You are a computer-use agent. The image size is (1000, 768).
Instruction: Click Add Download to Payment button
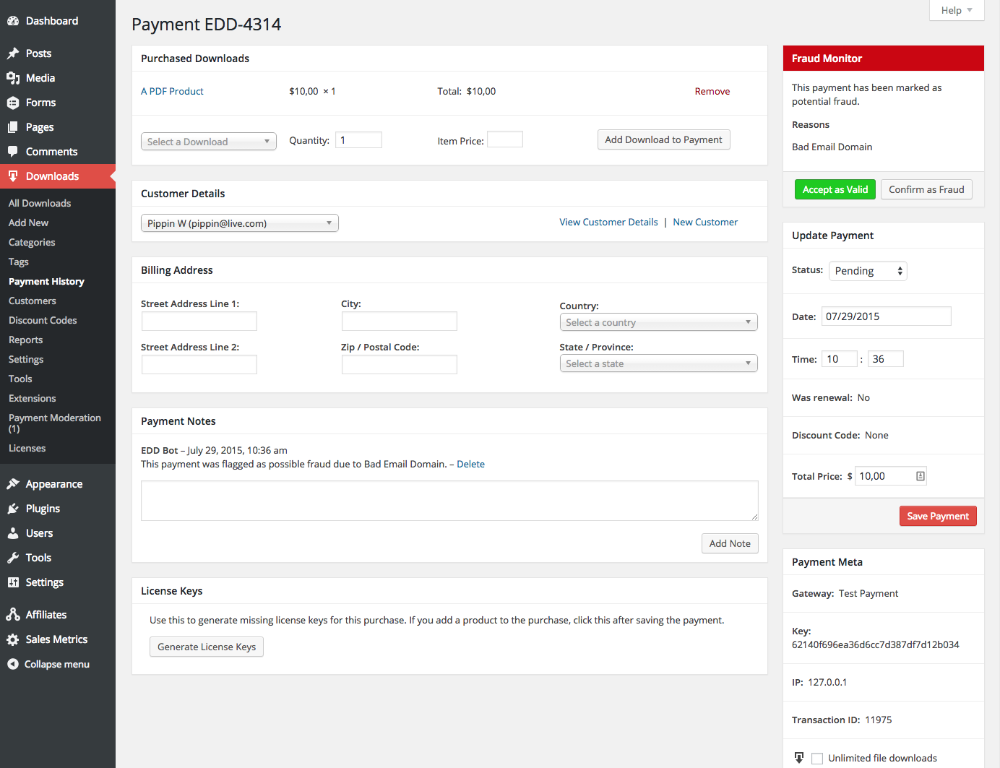coord(663,140)
